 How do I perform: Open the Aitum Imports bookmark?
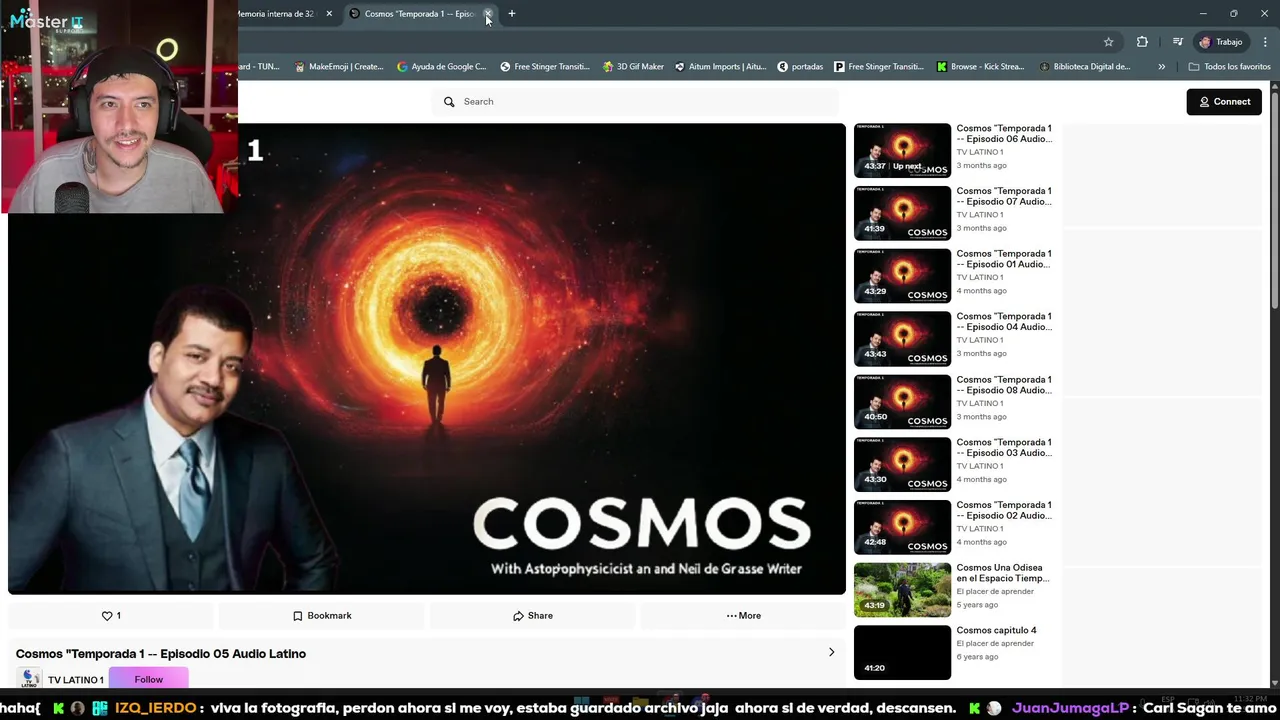pos(720,67)
